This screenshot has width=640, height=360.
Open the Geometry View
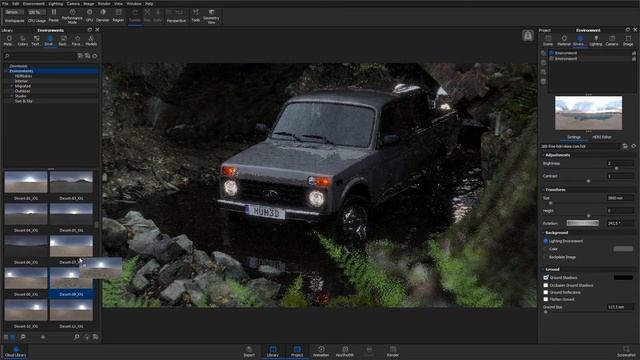click(211, 16)
